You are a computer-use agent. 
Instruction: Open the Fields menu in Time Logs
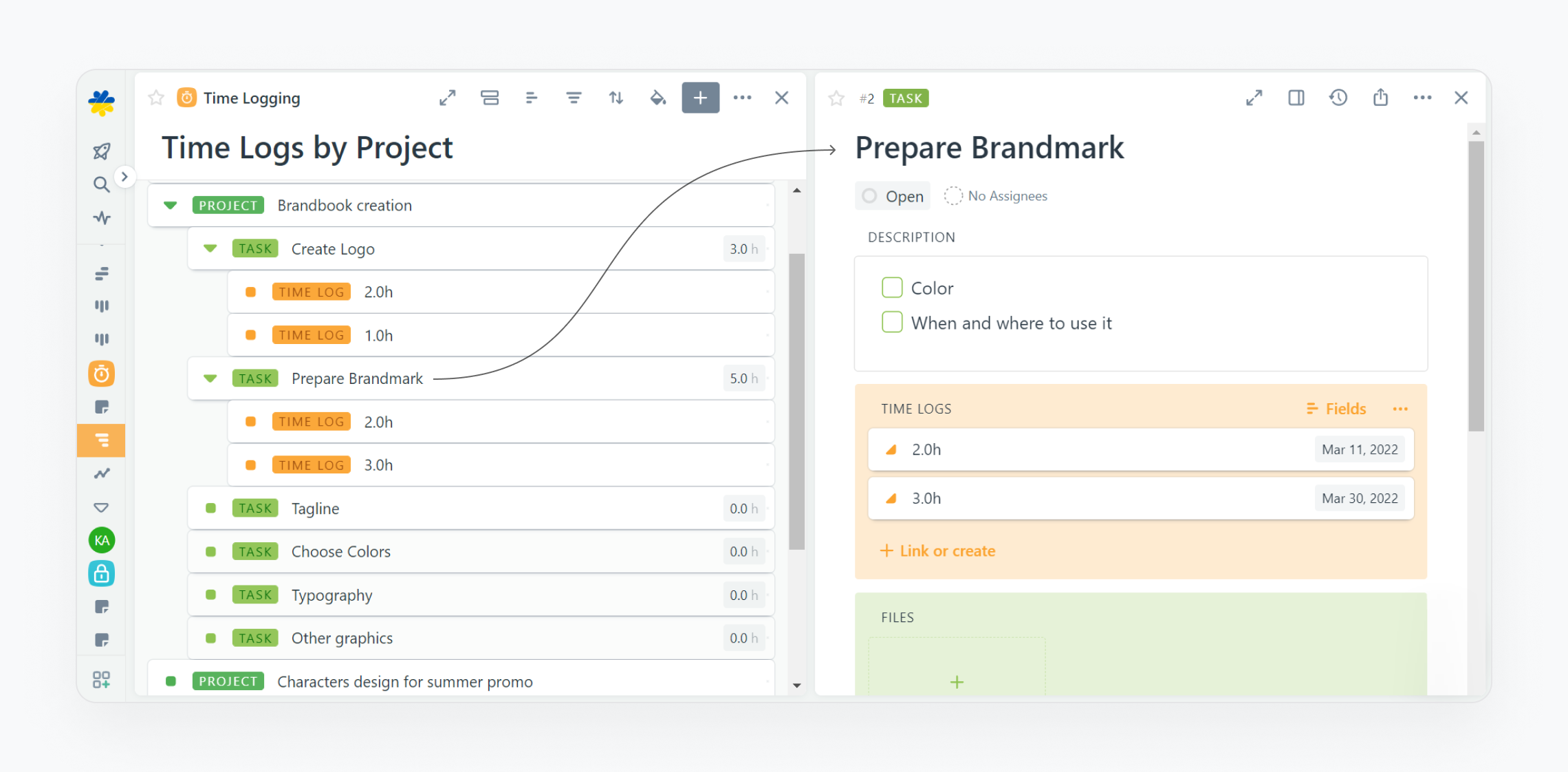pos(1336,409)
